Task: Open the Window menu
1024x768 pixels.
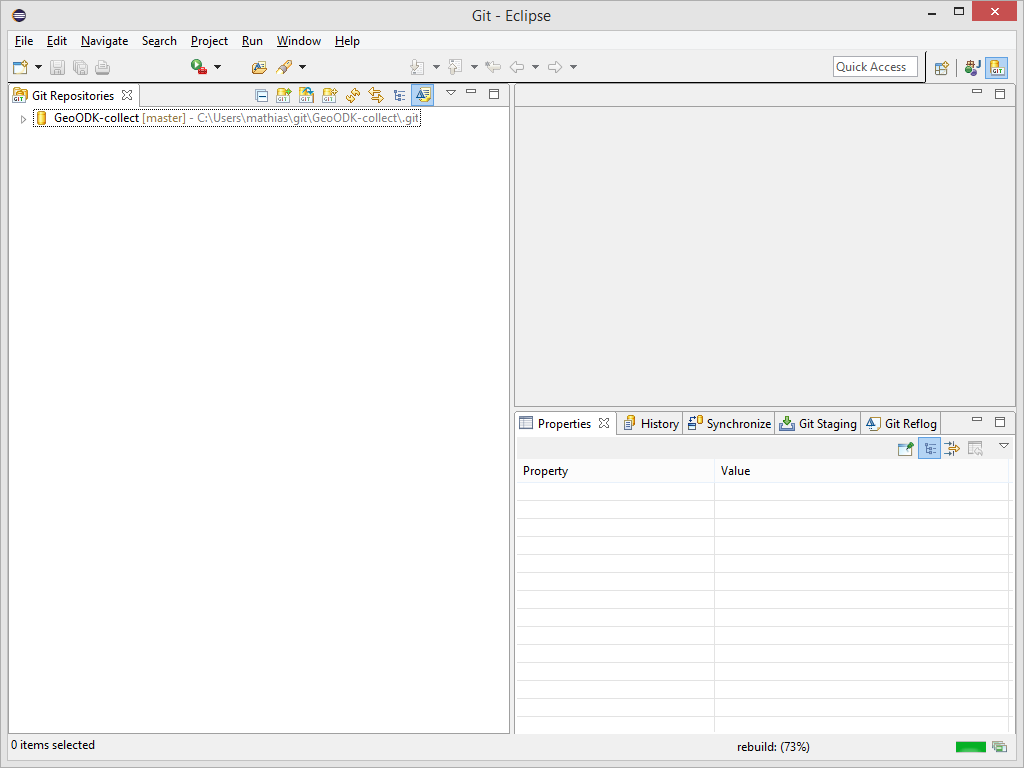Action: pyautogui.click(x=298, y=40)
